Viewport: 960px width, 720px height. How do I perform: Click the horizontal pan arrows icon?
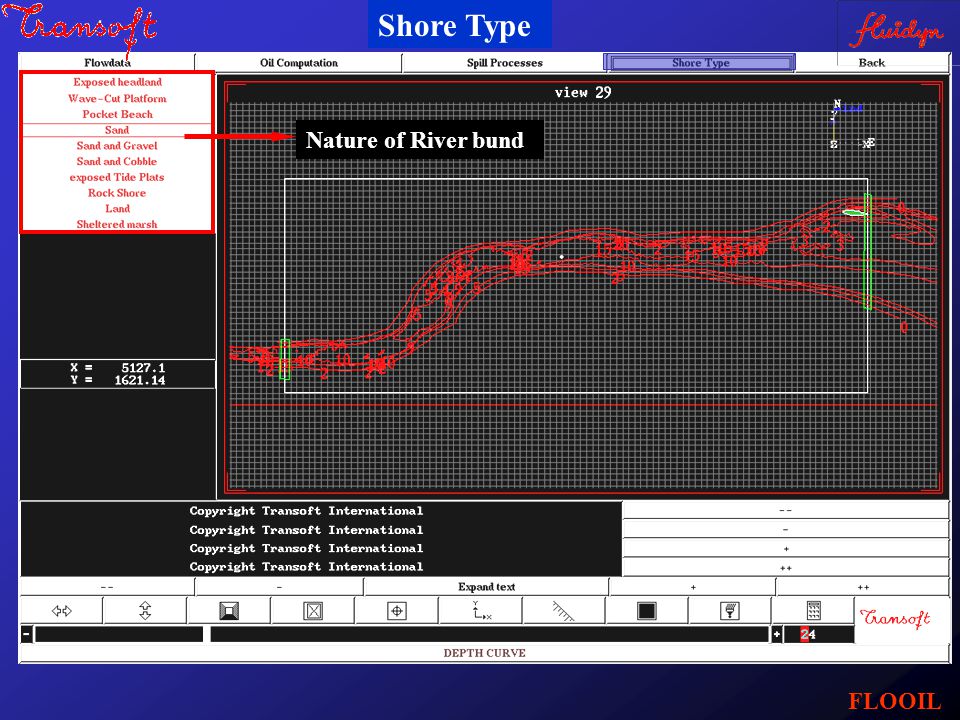62,610
